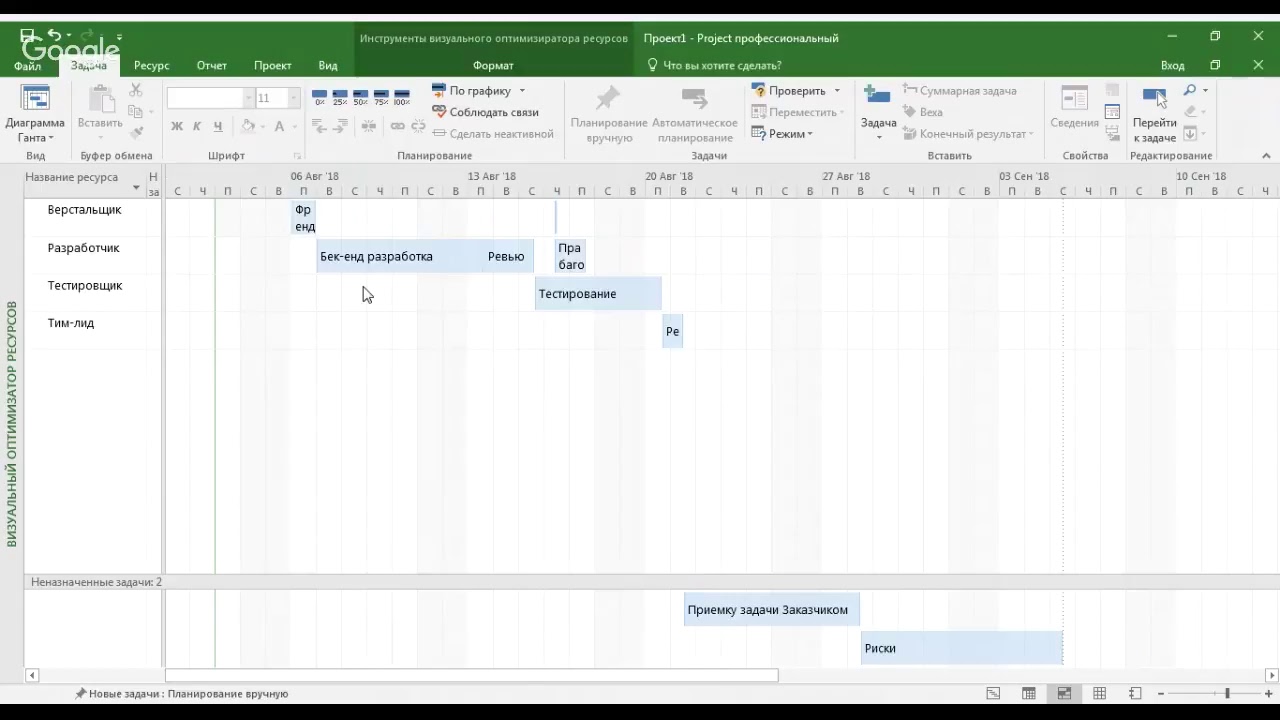Click the split task icon
Viewport: 1280px width, 720px height.
click(369, 126)
